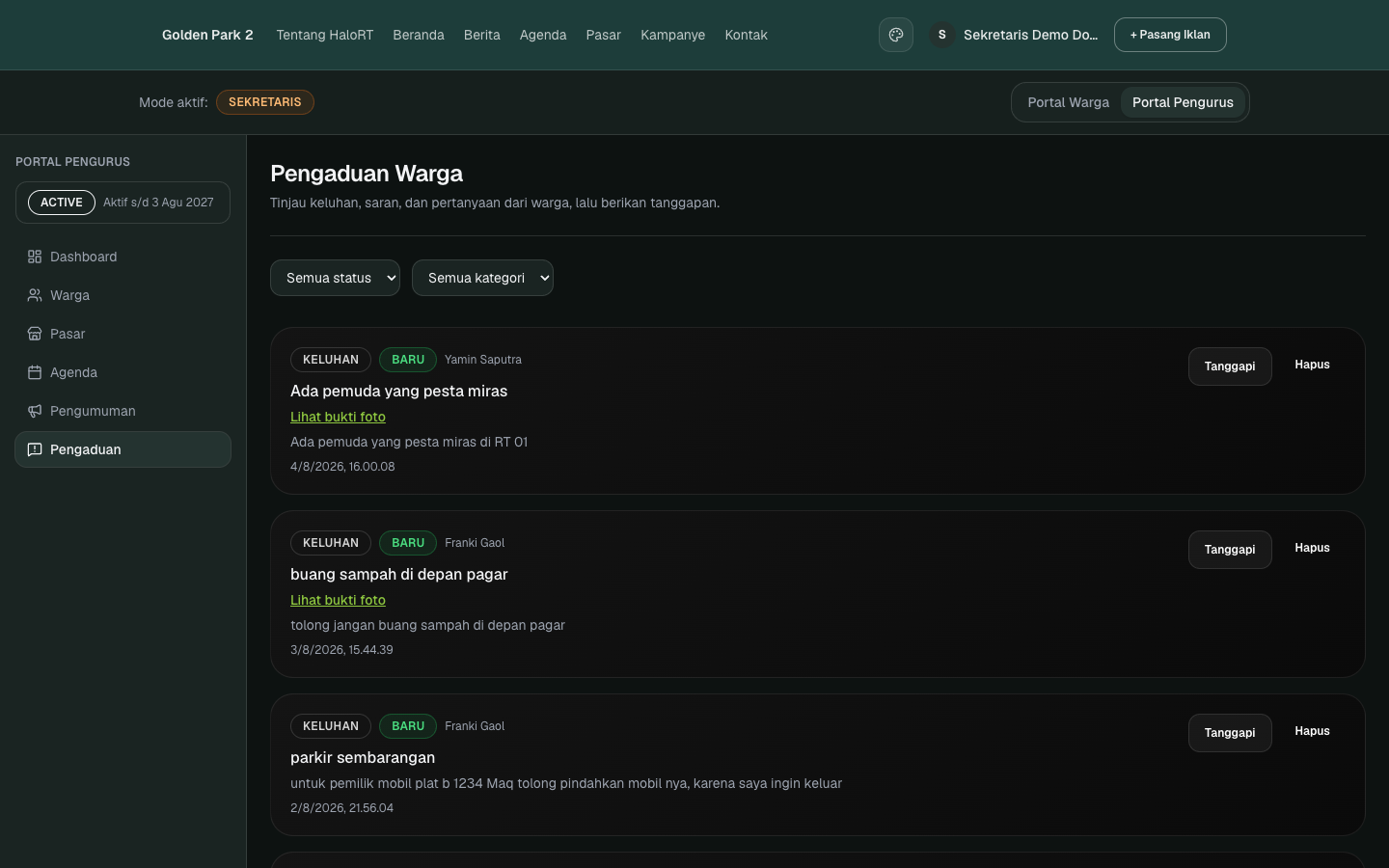Click the timestamp 3/8/2026, 15.44.39
This screenshot has height=868, width=1389.
pos(341,650)
